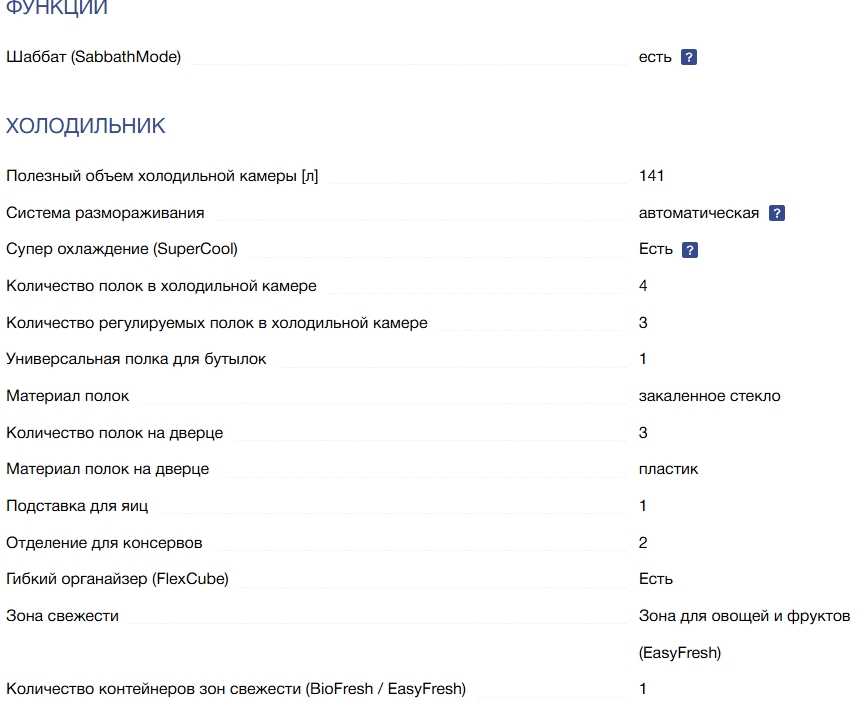Click 'Система размораживания' specification label
Image resolution: width=867 pixels, height=708 pixels.
[x=105, y=213]
